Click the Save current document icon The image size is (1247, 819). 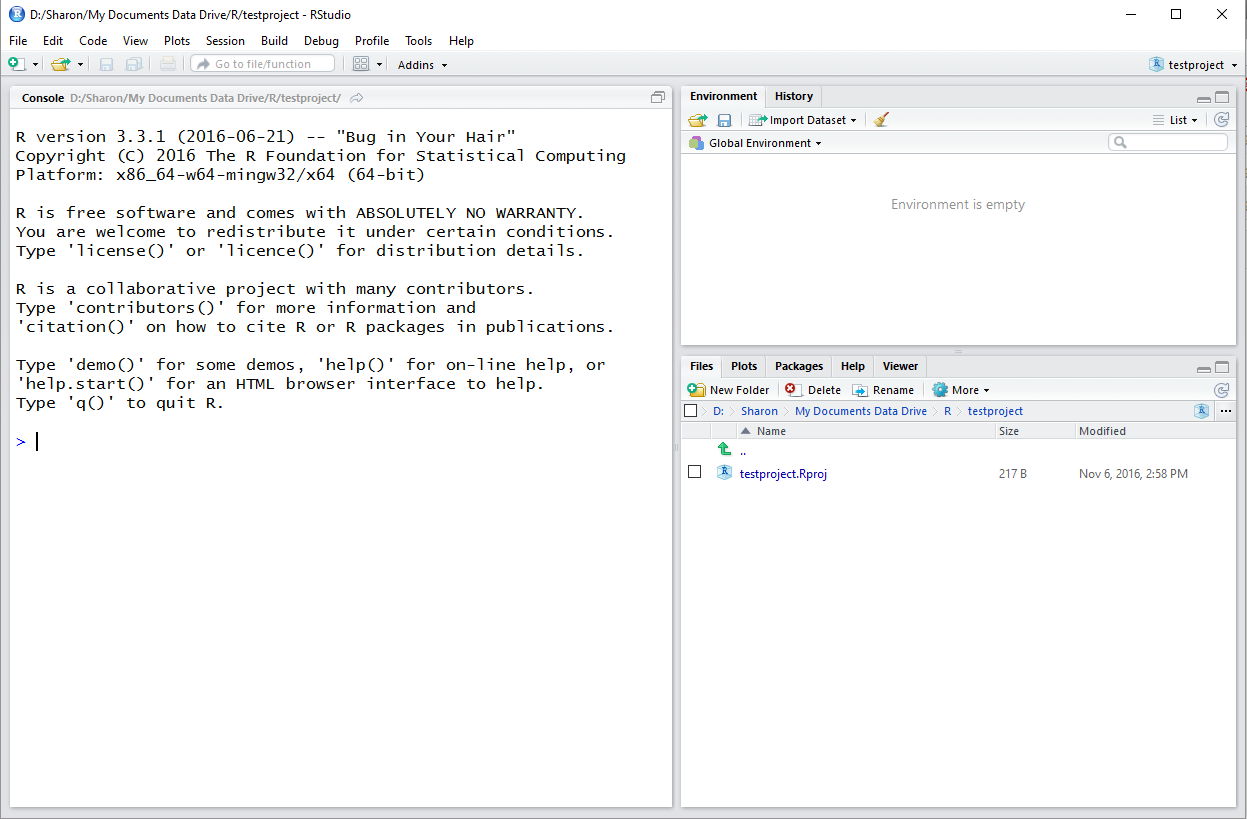click(x=106, y=64)
